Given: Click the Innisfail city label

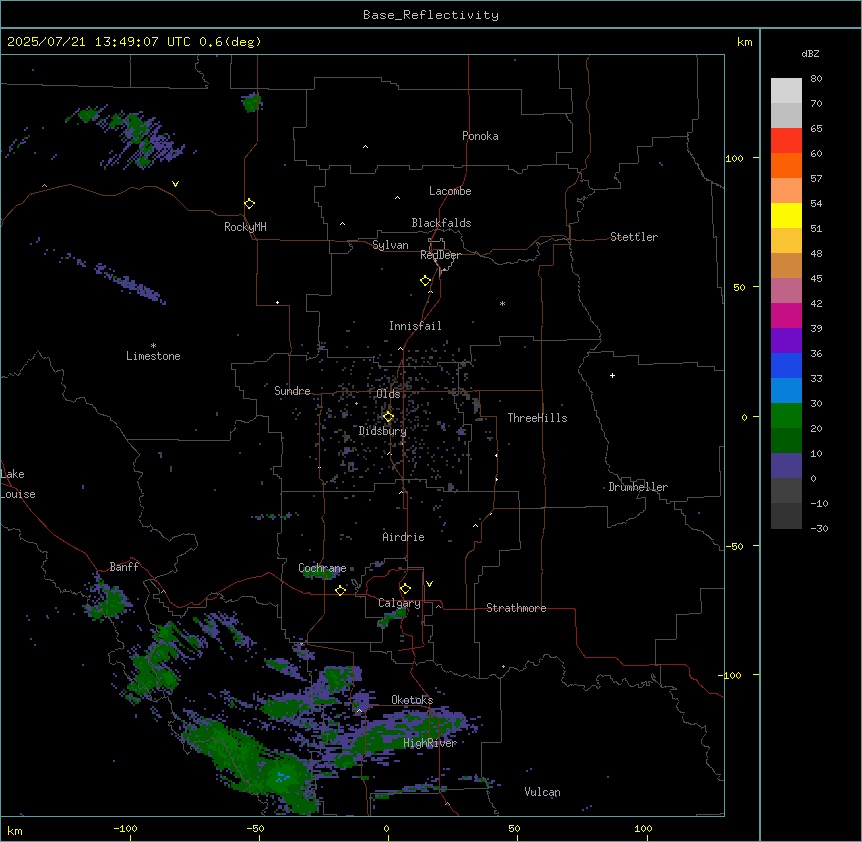Looking at the screenshot, I should click(415, 326).
